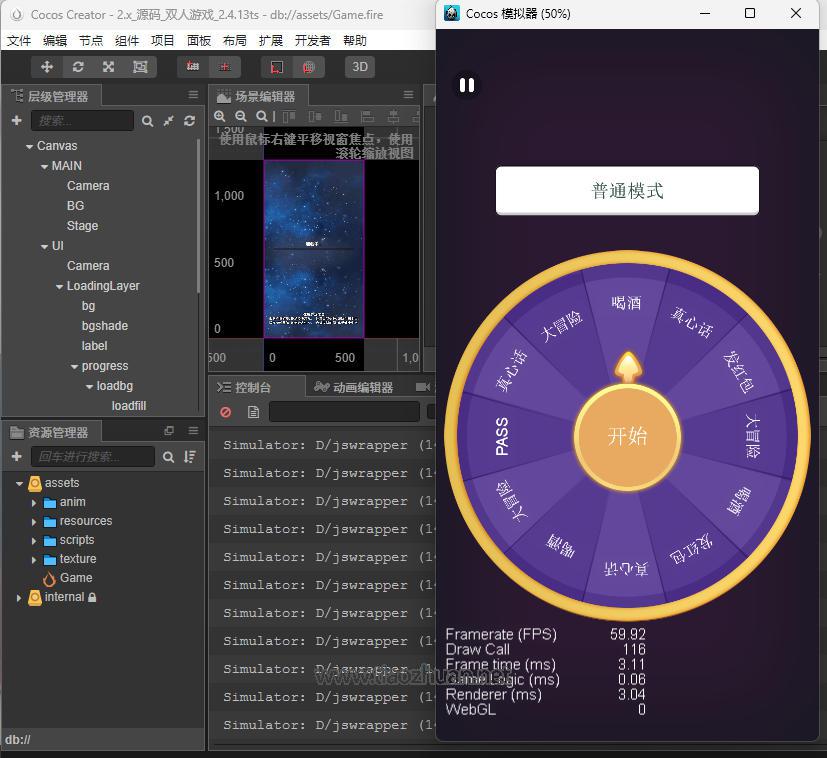This screenshot has height=758, width=827.
Task: Pause the game in the simulator
Action: click(466, 86)
